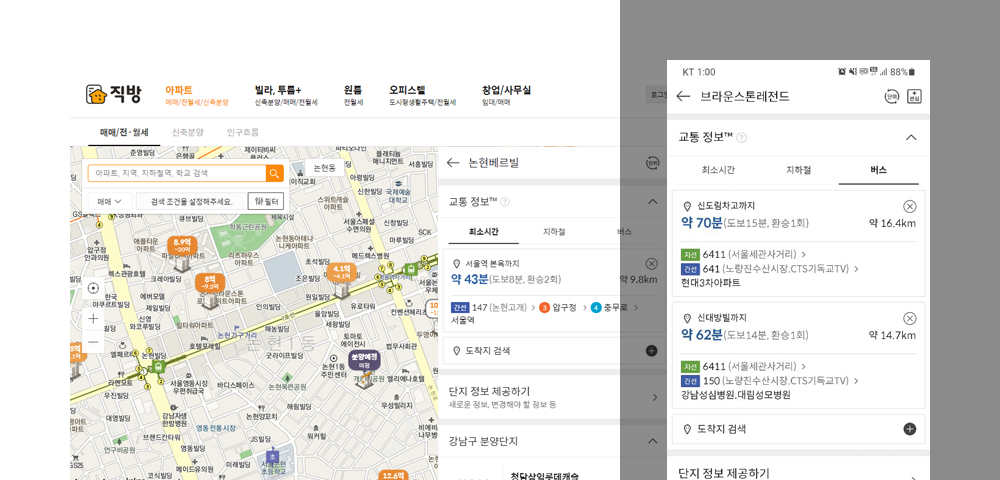Remove 서울역 본옥까지 route card
This screenshot has height=480, width=1000.
[651, 264]
